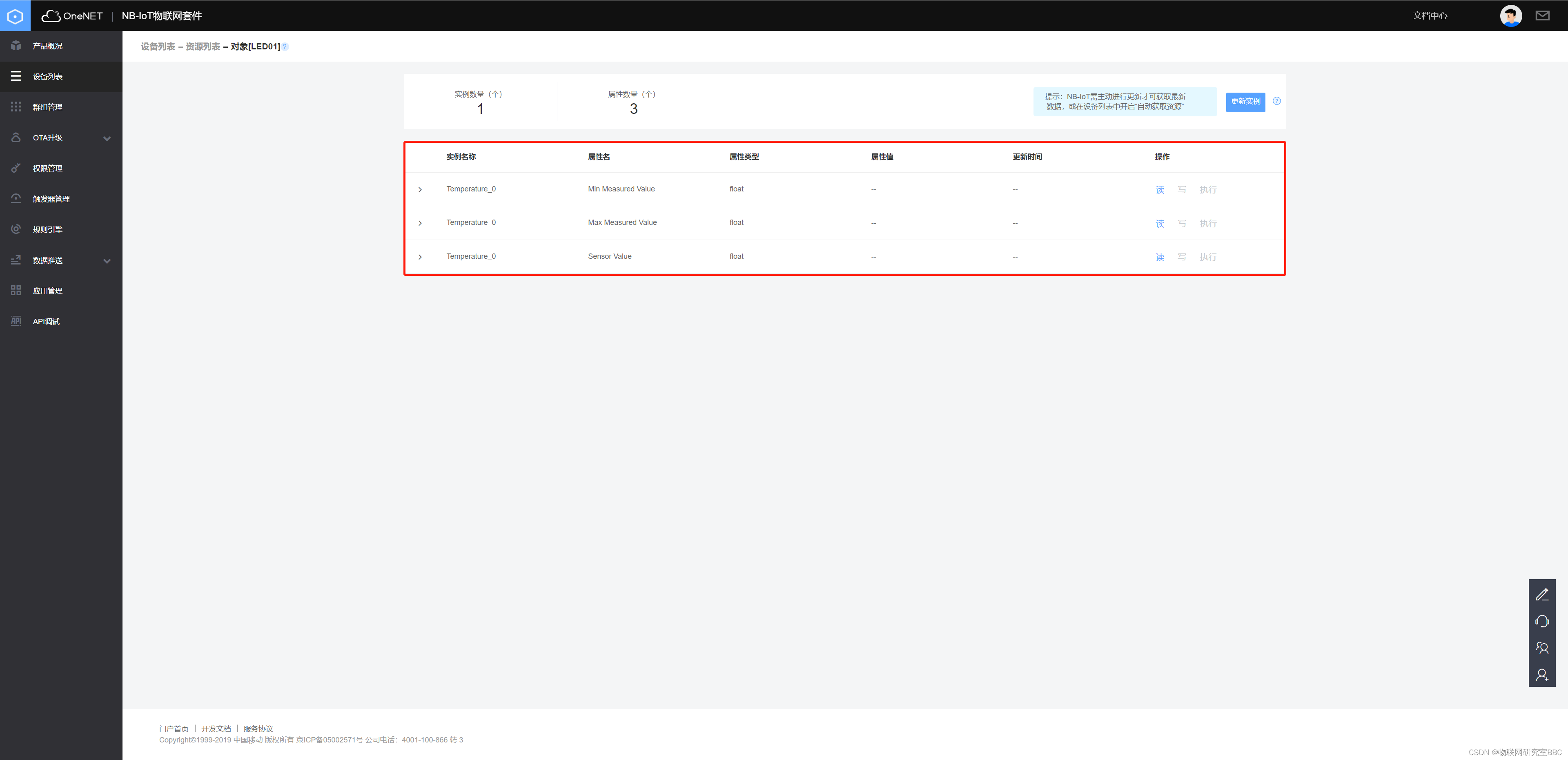
Task: Expand the Min Measured Value row
Action: pos(420,190)
